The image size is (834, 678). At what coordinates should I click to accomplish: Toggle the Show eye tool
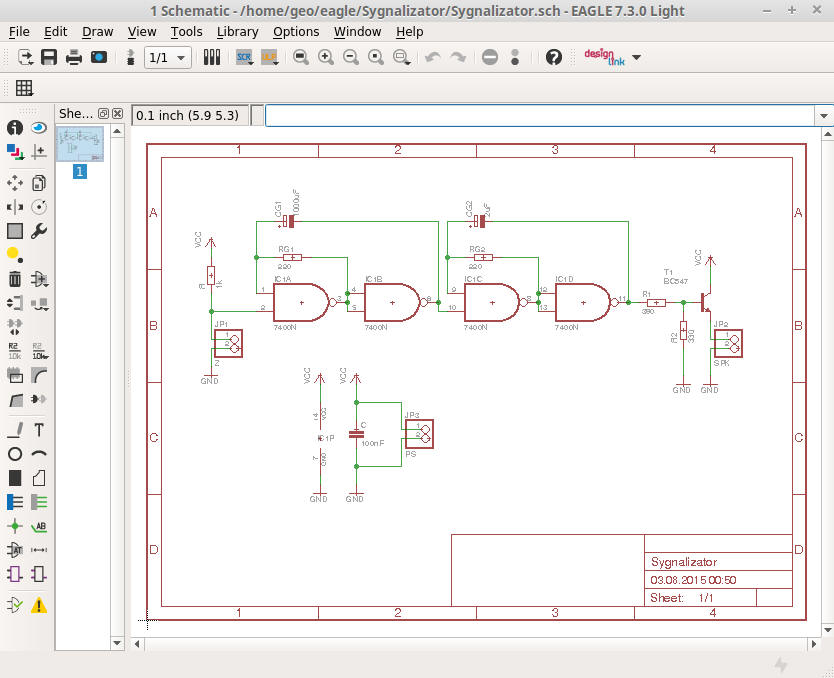pos(39,128)
